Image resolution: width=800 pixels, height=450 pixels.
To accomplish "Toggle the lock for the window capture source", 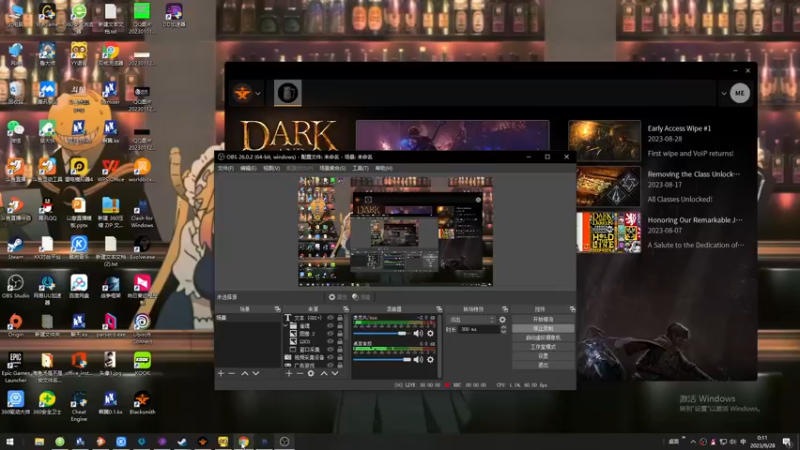I will tap(340, 349).
